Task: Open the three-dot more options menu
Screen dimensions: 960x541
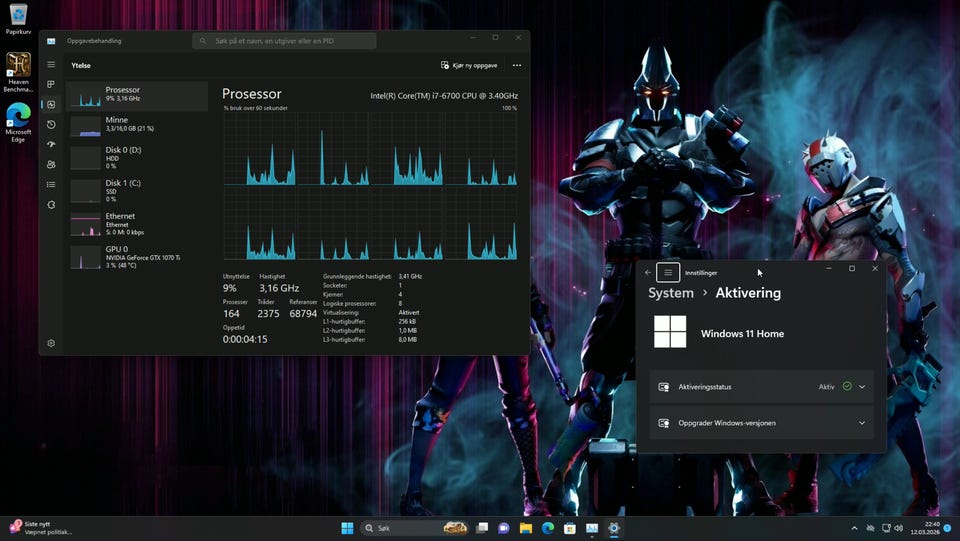Action: [x=516, y=65]
